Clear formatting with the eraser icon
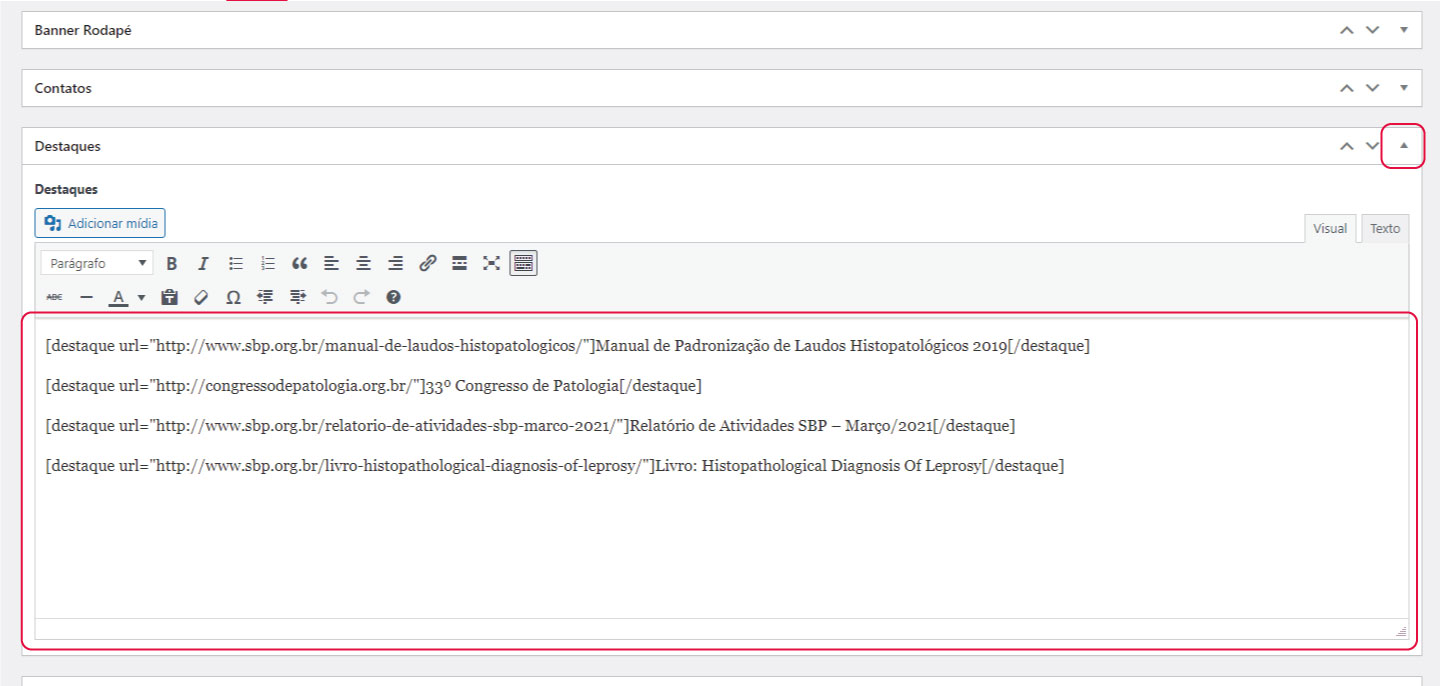 click(201, 297)
